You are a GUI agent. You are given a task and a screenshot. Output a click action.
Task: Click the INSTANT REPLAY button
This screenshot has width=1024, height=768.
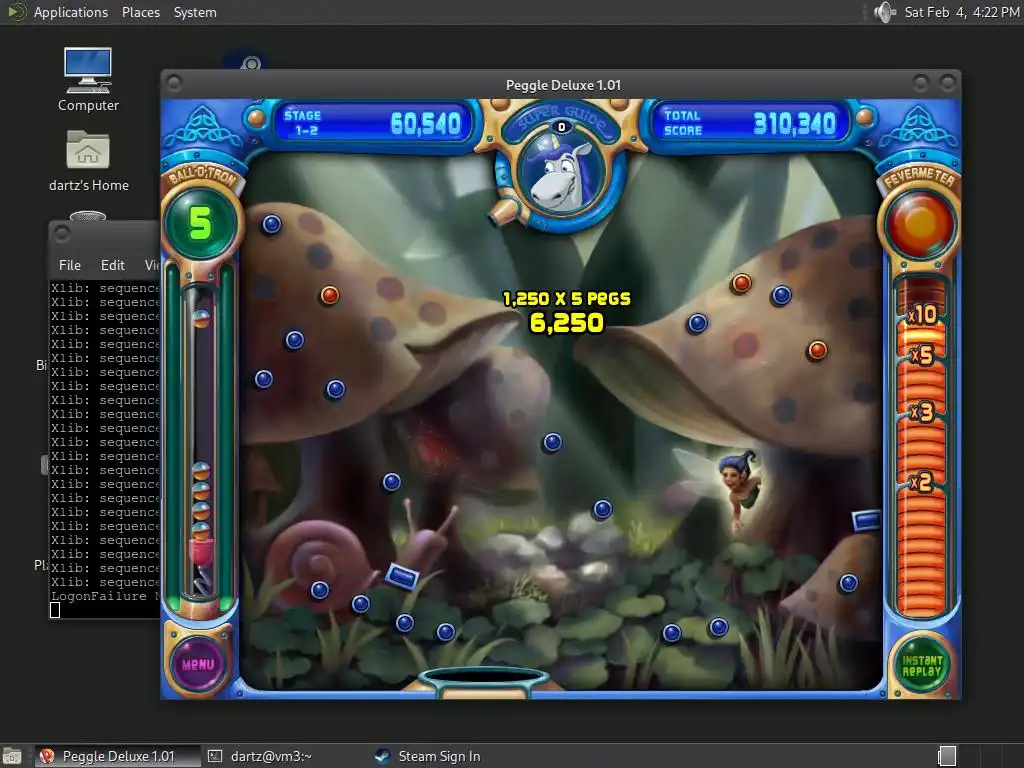point(921,665)
